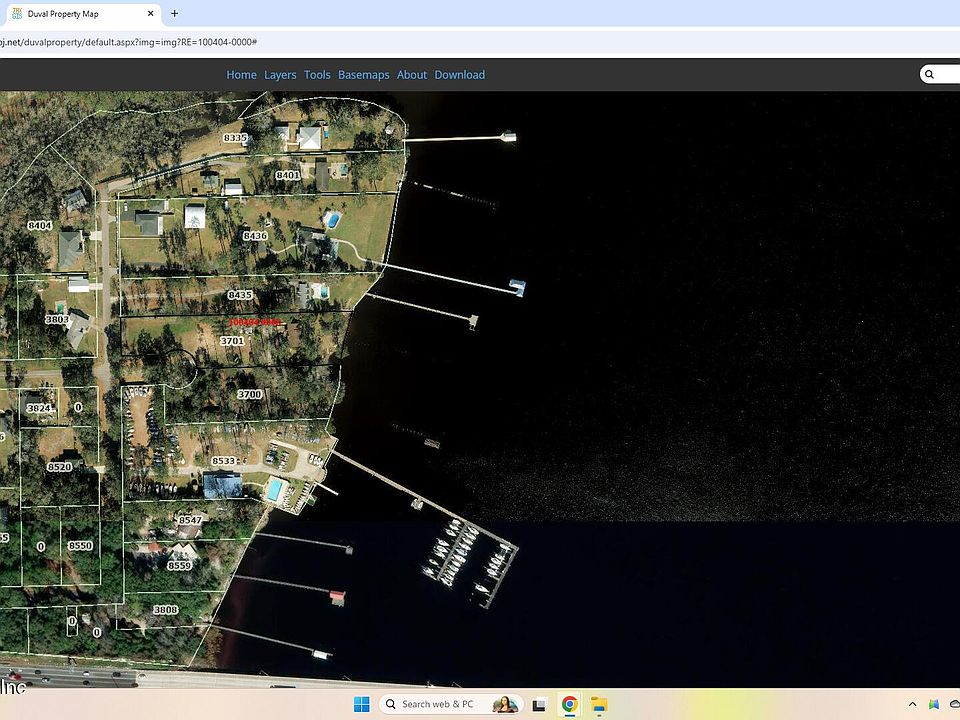The width and height of the screenshot is (960, 720).
Task: Click the Chrome icon in the taskbar
Action: 569,704
